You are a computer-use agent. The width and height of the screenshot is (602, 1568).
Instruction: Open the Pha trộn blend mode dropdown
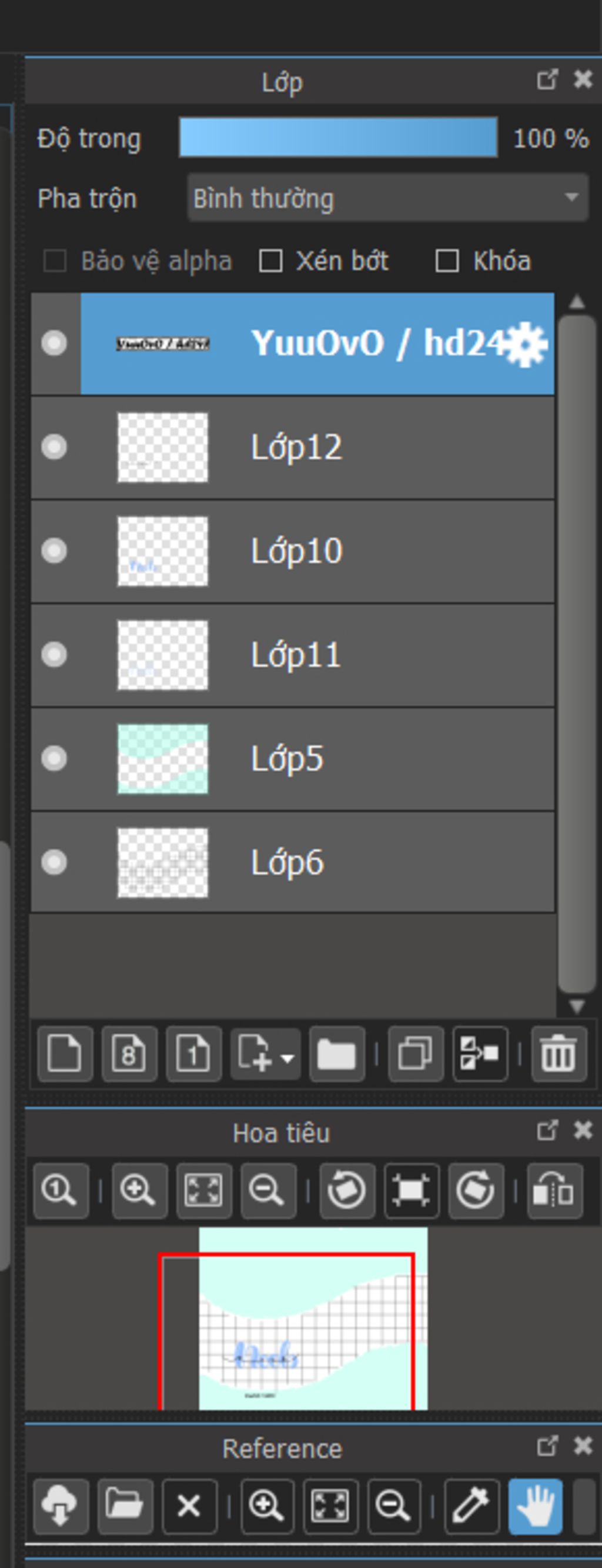coord(388,198)
